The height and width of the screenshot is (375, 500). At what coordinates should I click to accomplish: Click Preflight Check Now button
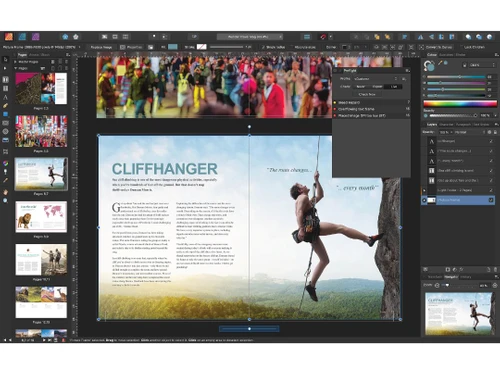tap(367, 94)
